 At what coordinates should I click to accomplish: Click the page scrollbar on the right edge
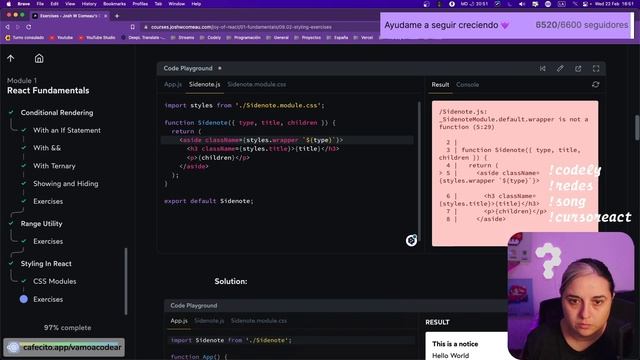pyautogui.click(x=637, y=128)
